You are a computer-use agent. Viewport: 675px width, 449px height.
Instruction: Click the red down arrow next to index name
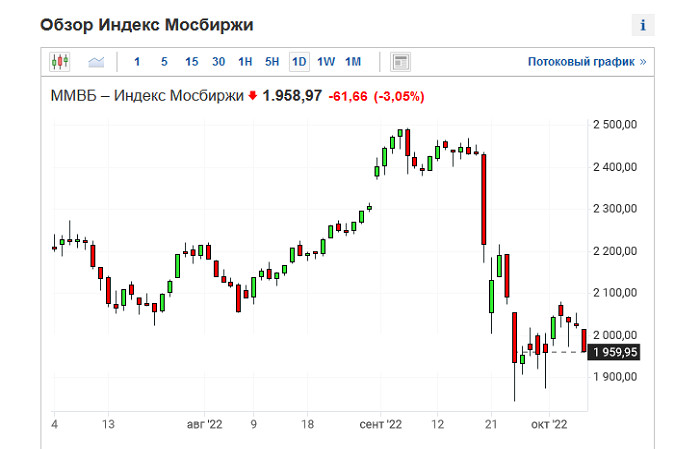[253, 96]
